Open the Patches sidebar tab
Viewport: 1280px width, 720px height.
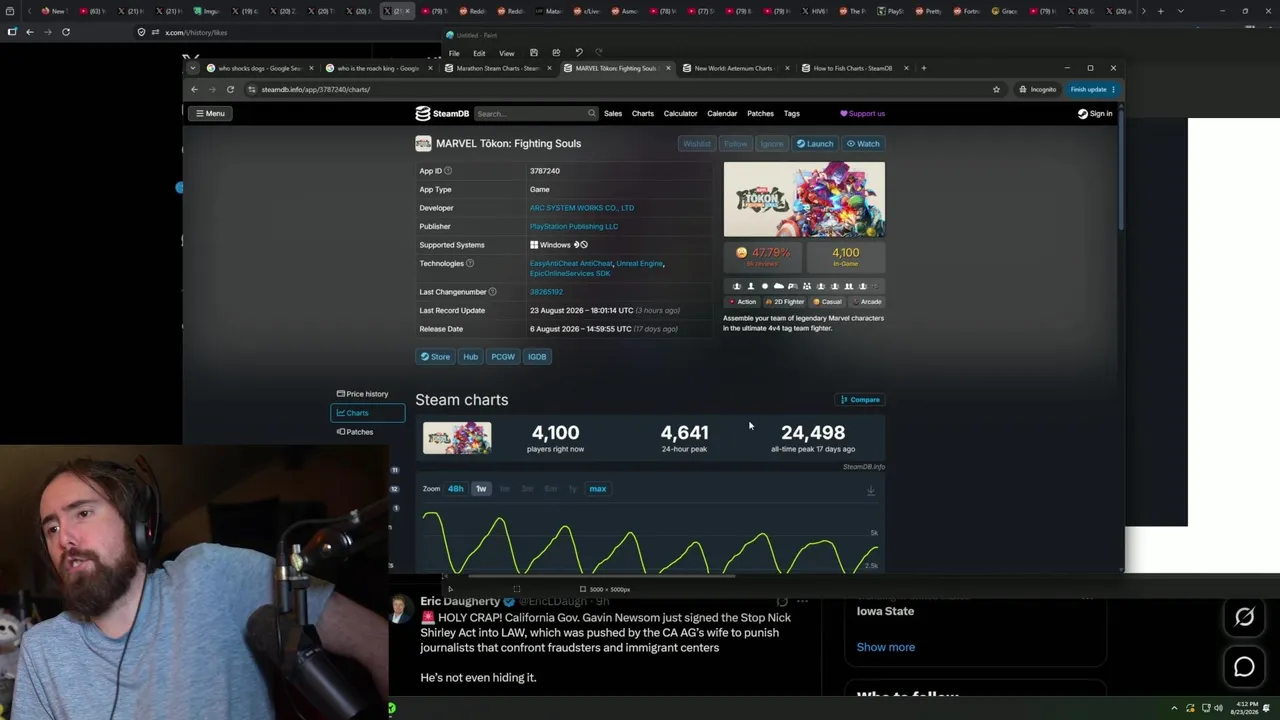(x=355, y=432)
